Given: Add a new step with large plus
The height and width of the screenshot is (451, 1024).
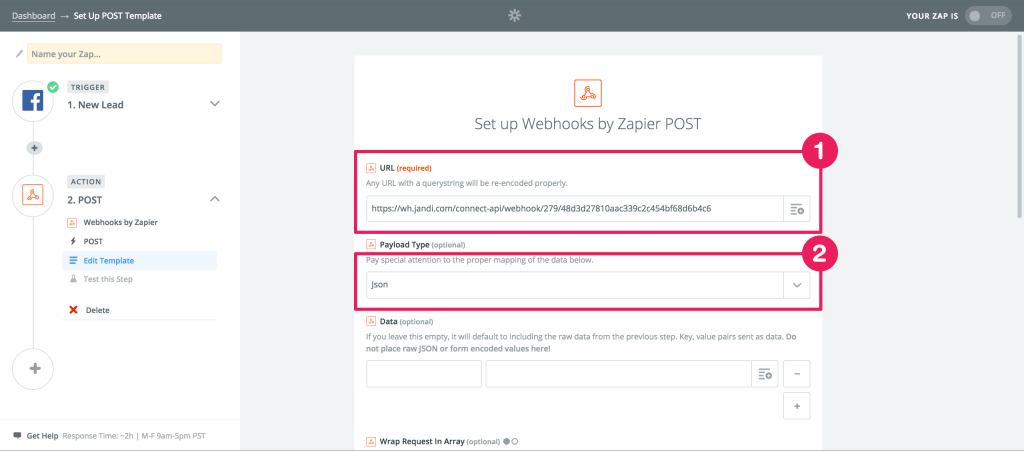Looking at the screenshot, I should point(35,368).
